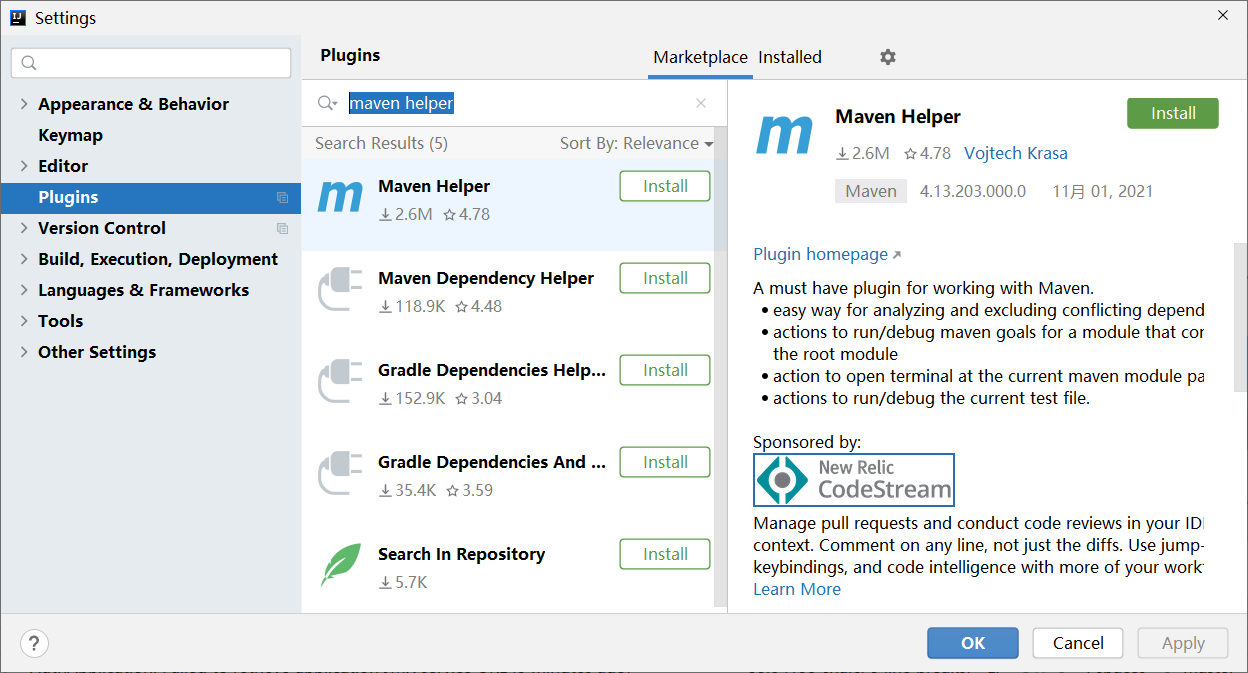Click the large Maven Helper logo in the details pane

784,134
